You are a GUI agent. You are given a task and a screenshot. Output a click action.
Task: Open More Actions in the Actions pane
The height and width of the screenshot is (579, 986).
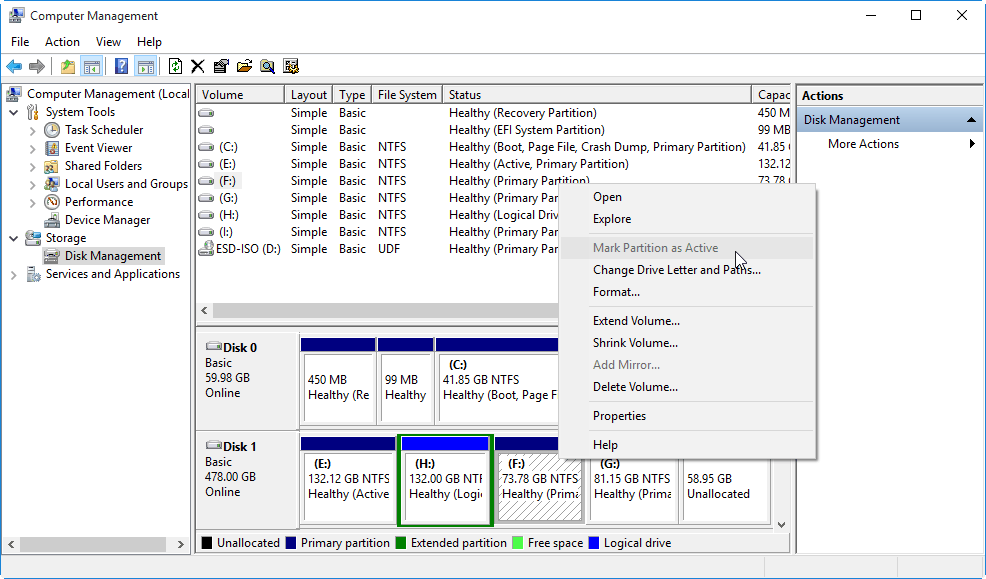tap(861, 143)
